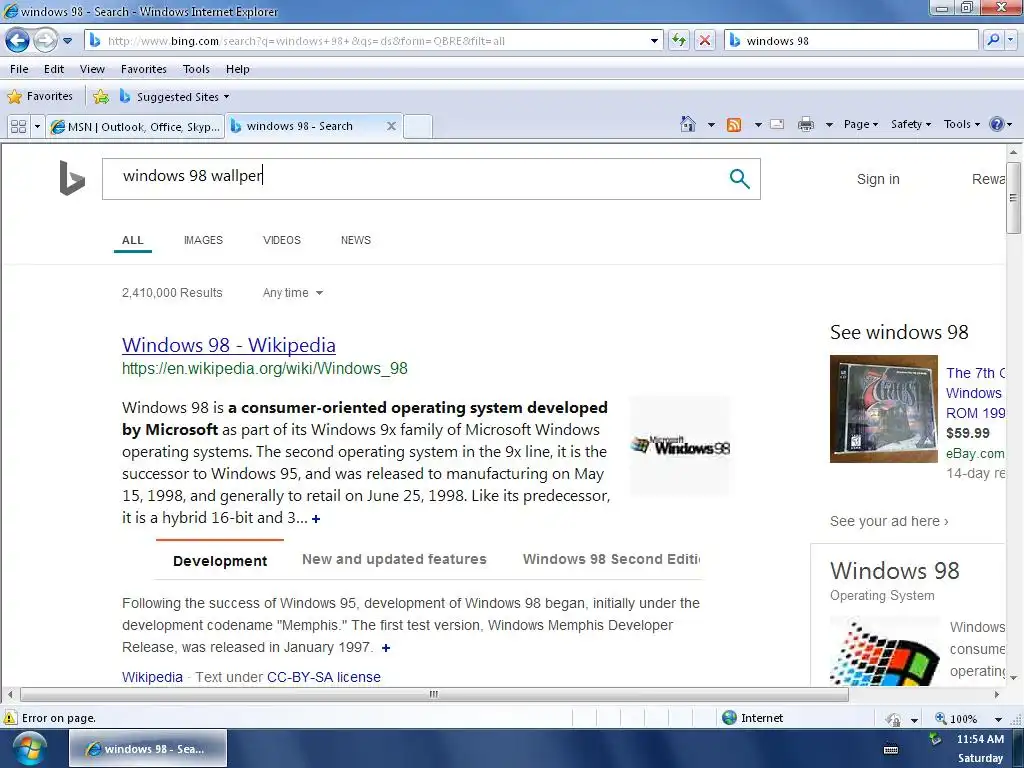Switch to the IMAGES results tab

(203, 240)
